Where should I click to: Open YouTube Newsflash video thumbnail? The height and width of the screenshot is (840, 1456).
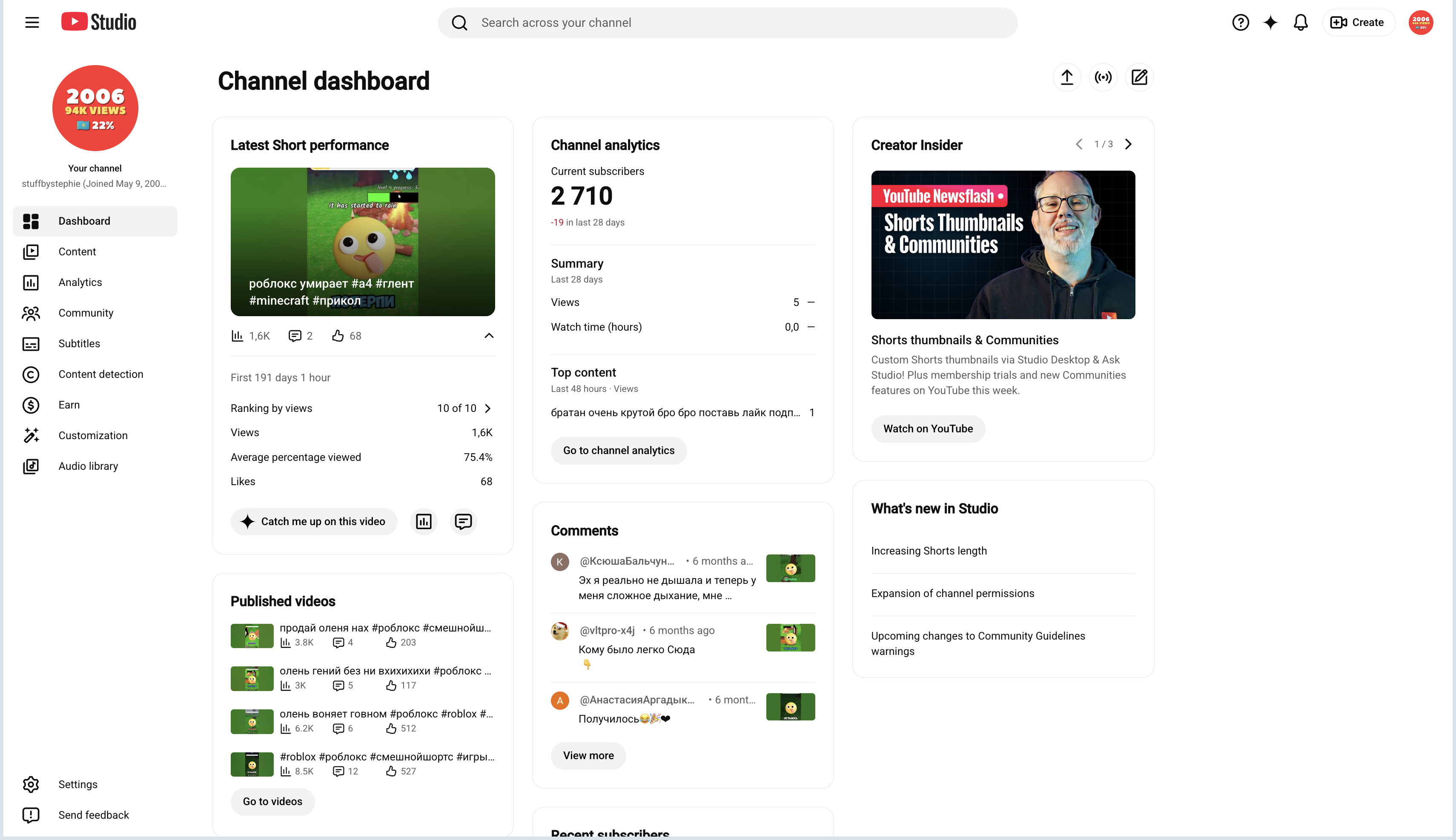coord(1003,245)
